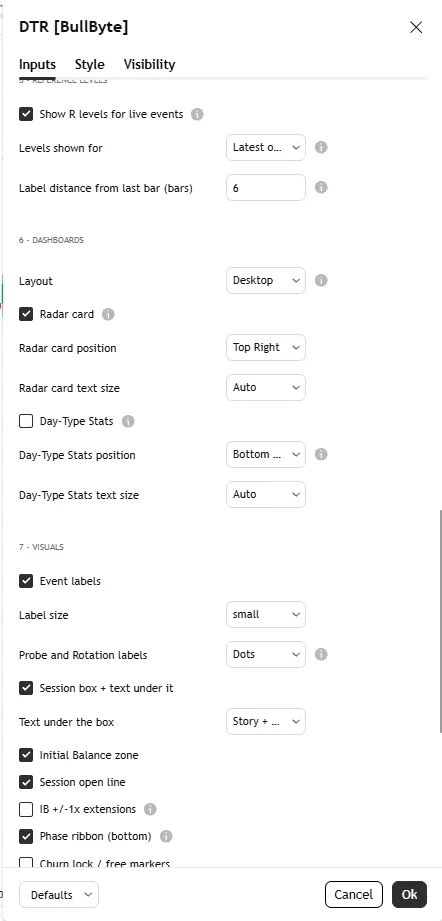Screen dimensions: 442x921
Task: Click info icon beside Phase ribbon (bottom)
Action: point(166,836)
